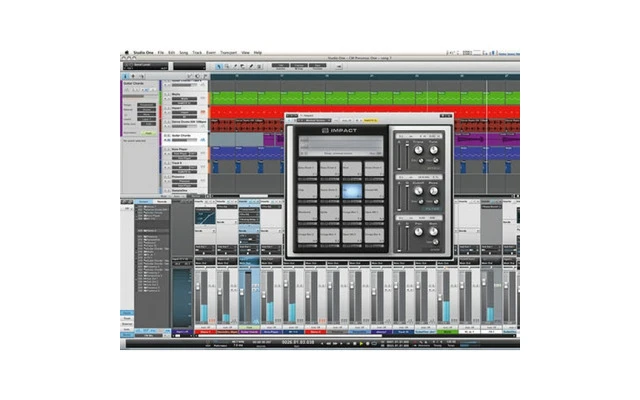Click the Tune knob in Impact

(433, 150)
